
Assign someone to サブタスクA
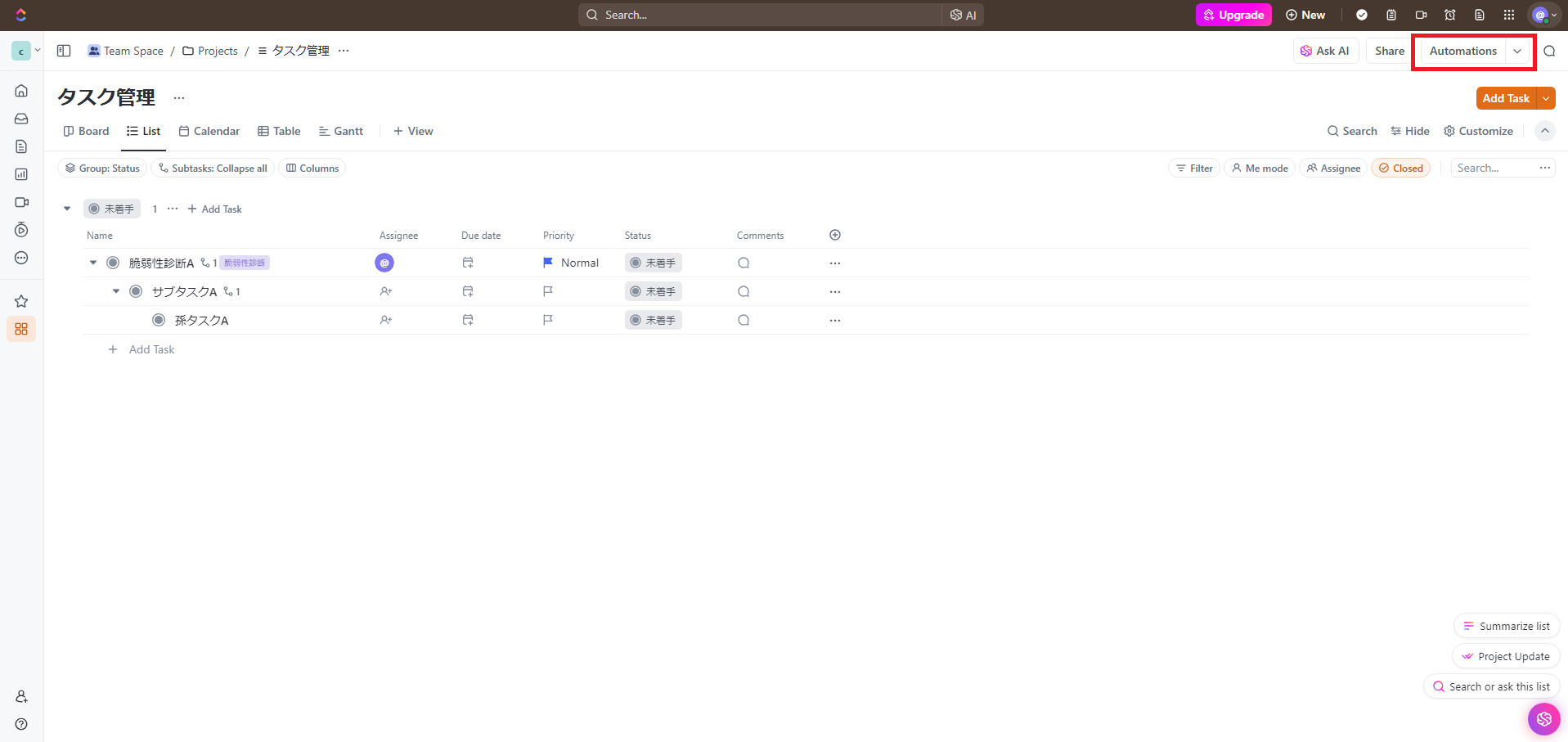tap(386, 291)
